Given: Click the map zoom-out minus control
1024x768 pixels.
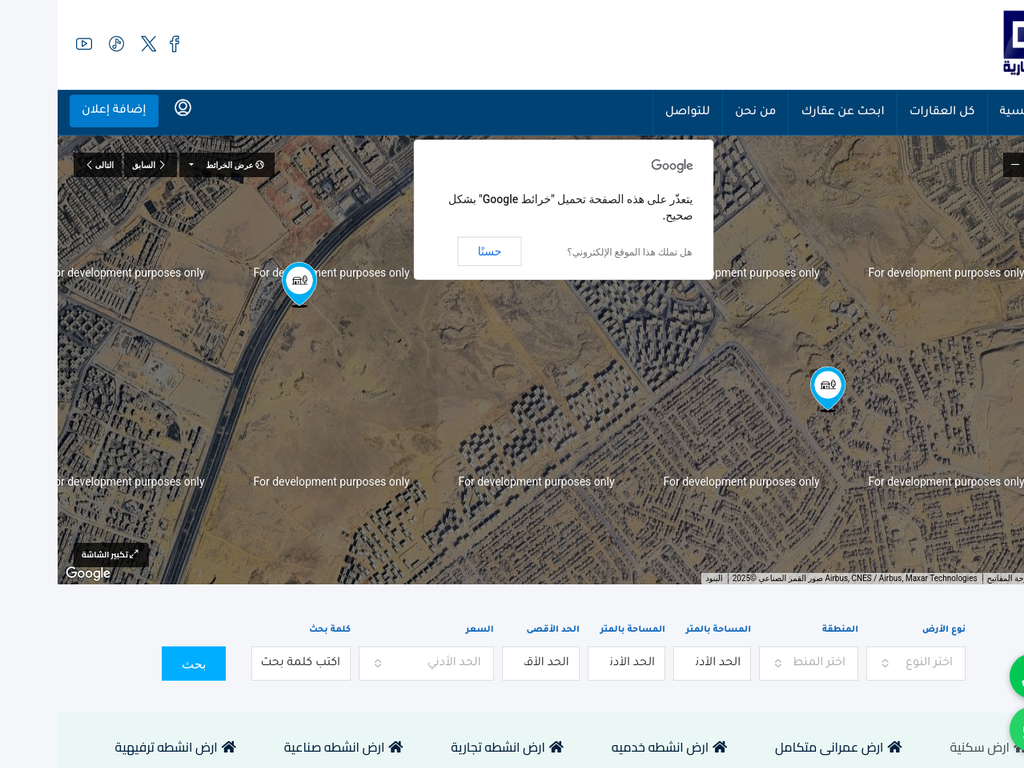Looking at the screenshot, I should click(1014, 164).
